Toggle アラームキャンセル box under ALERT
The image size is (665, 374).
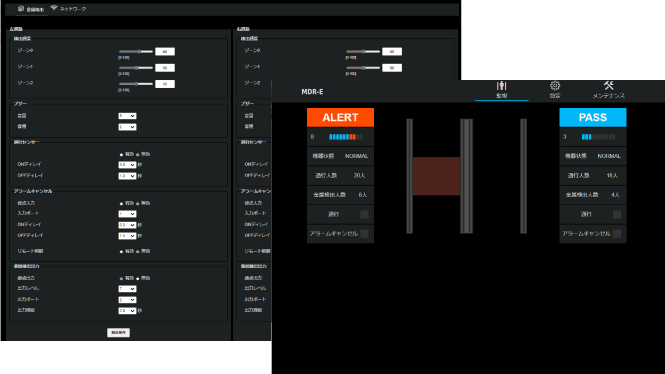tap(364, 234)
